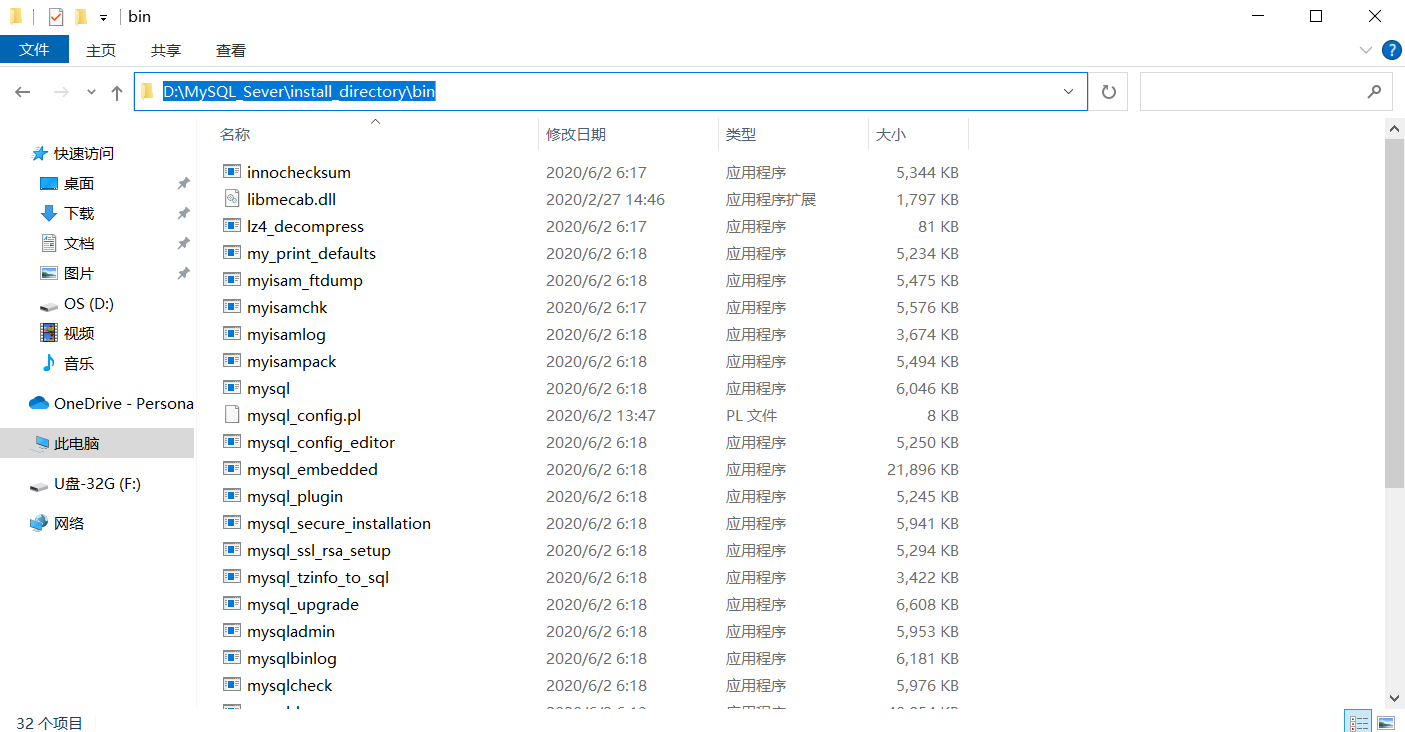Open the 共享 (Share) ribbon tab
1405x732 pixels.
click(166, 50)
